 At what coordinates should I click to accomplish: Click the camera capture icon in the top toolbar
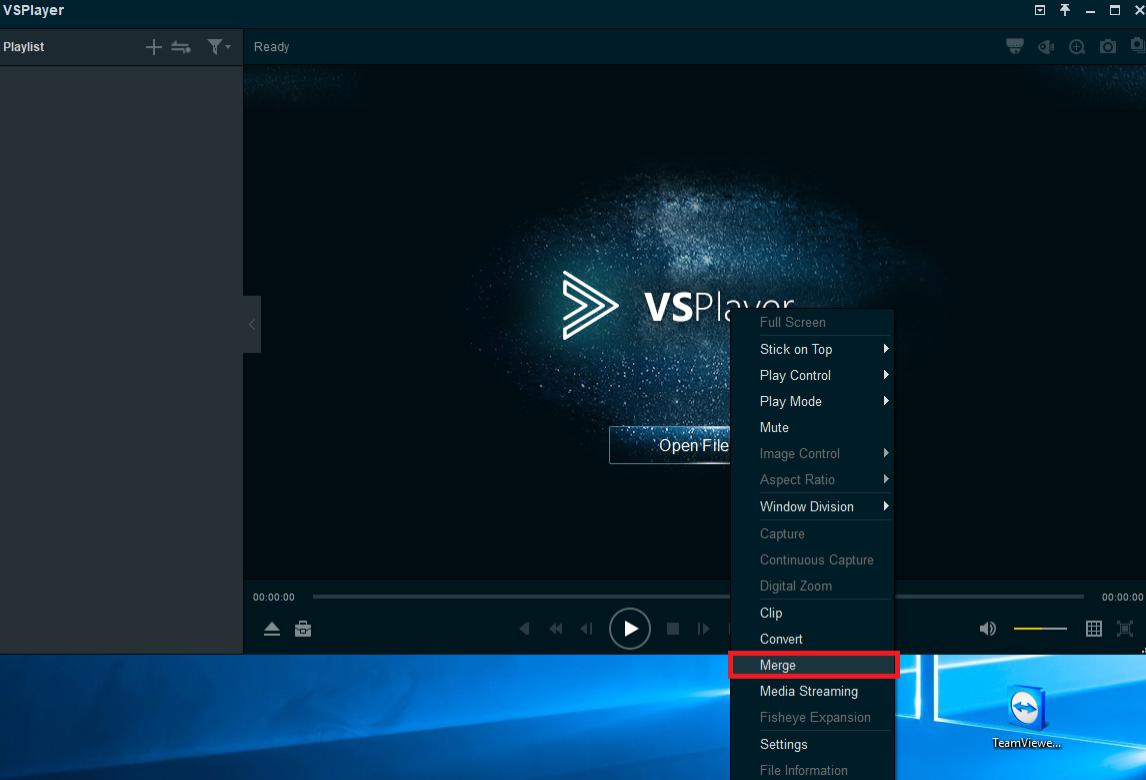[1108, 47]
